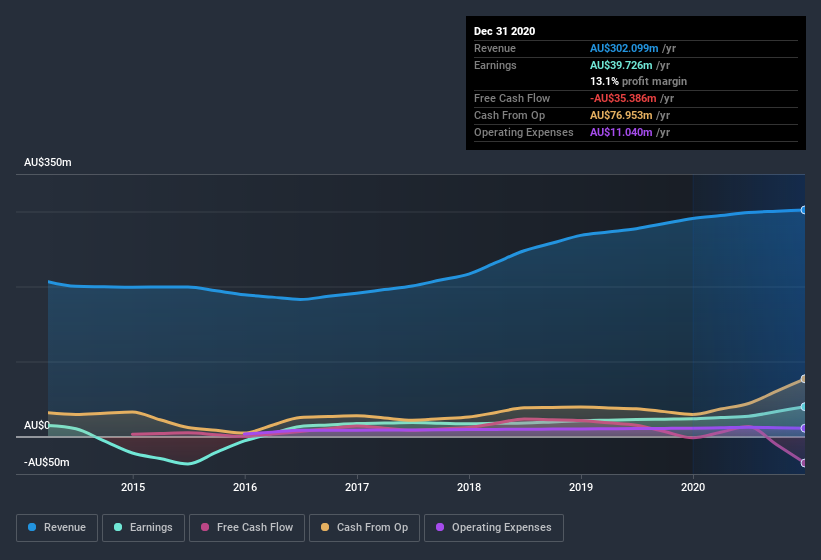This screenshot has width=821, height=560.
Task: Click the pink Free Cash Flow endpoint marker
Action: point(804,462)
